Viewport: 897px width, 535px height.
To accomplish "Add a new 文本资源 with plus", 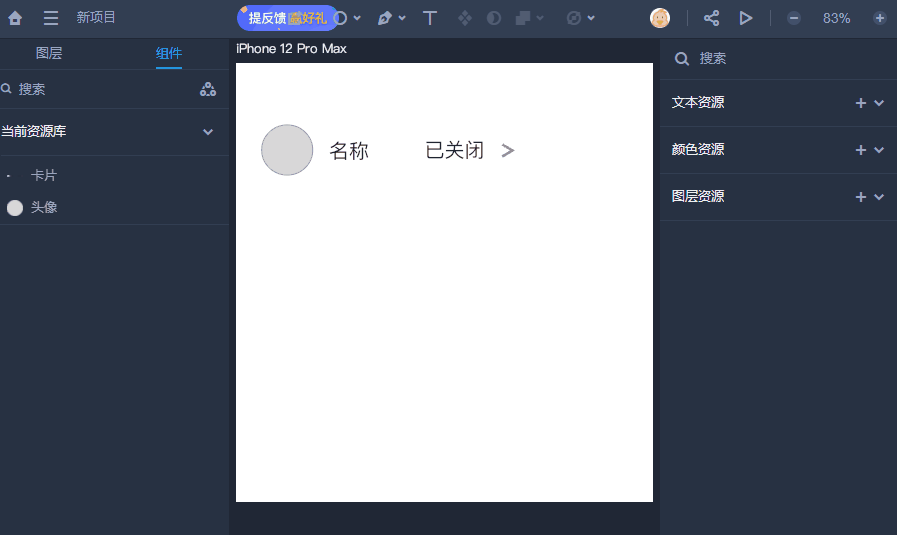I will pos(860,103).
